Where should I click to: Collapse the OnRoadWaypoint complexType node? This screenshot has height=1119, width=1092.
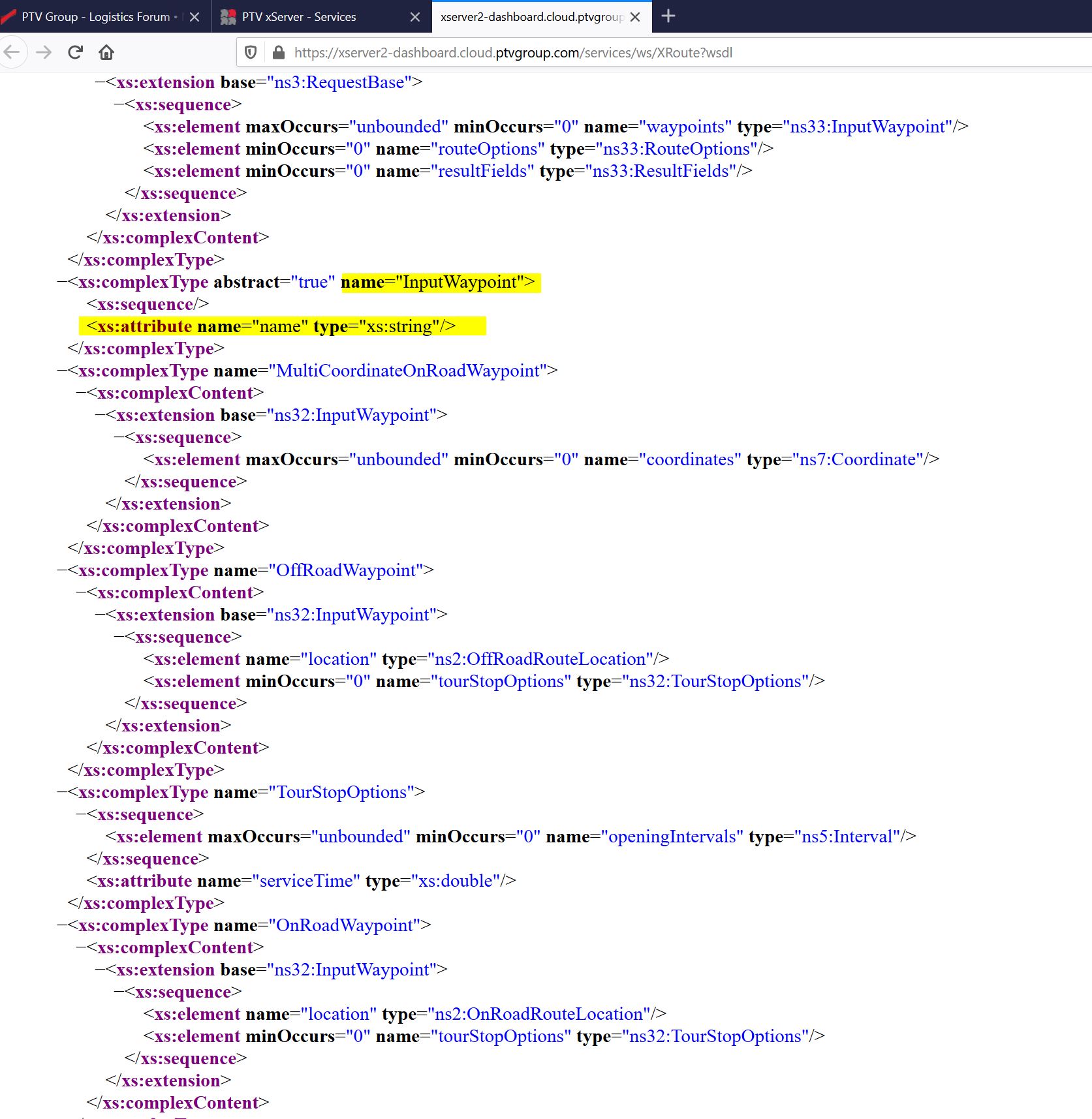pyautogui.click(x=62, y=925)
